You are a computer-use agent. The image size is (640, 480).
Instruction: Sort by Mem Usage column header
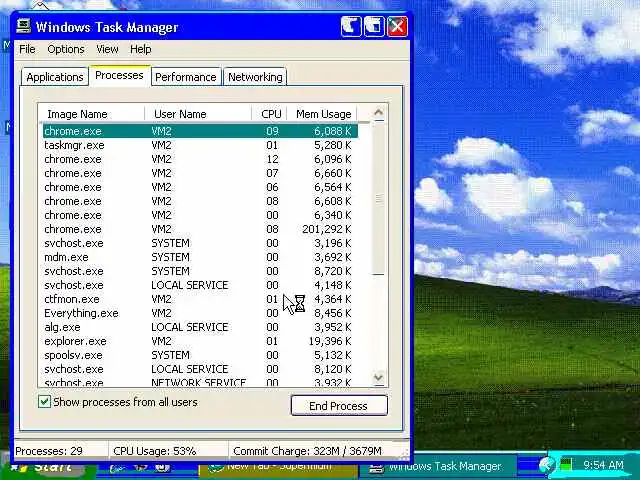[x=322, y=114]
